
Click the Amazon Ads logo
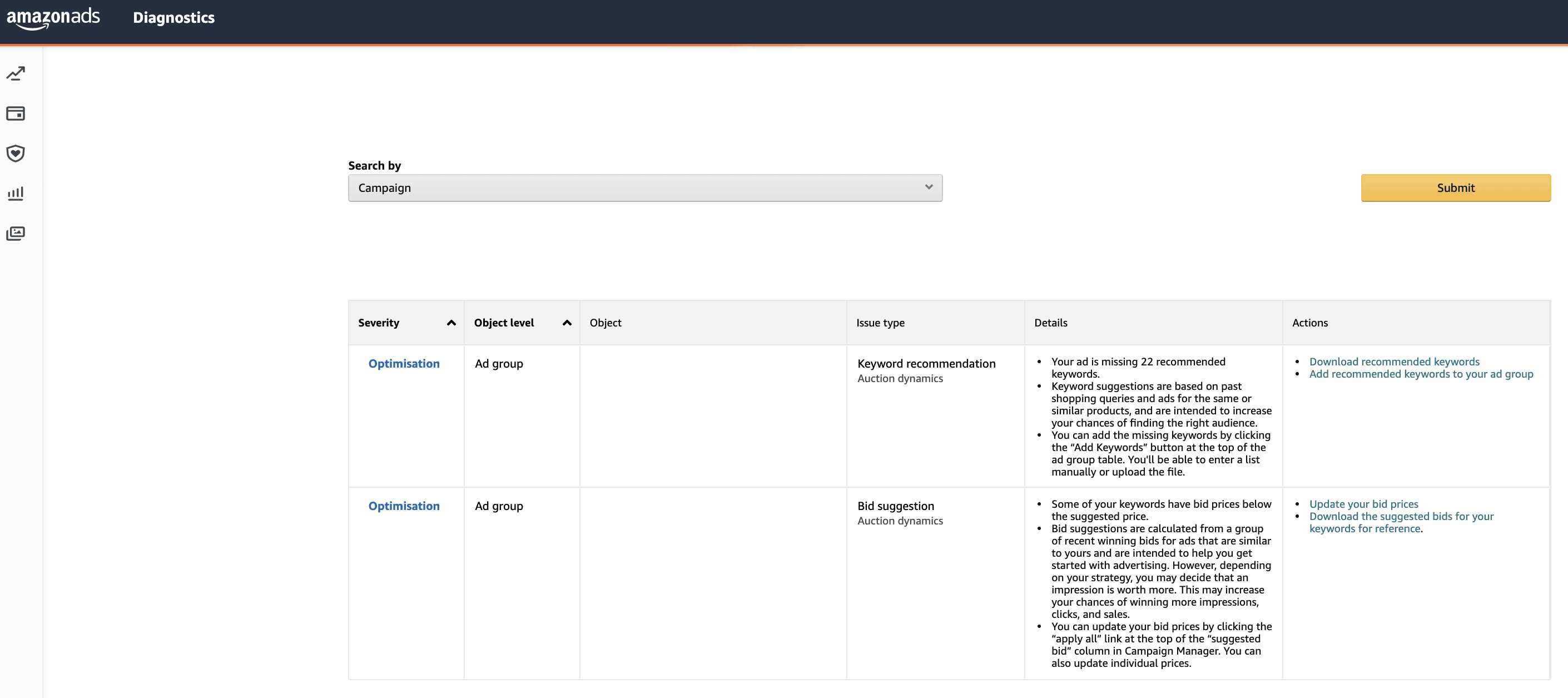tap(53, 18)
